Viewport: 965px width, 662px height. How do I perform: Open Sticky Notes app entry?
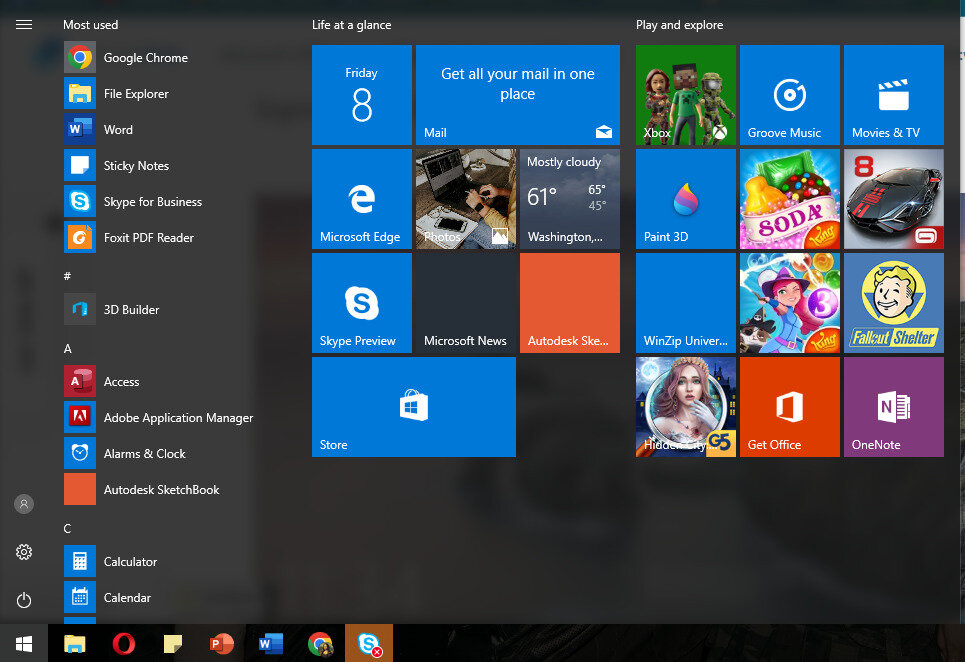(160, 166)
